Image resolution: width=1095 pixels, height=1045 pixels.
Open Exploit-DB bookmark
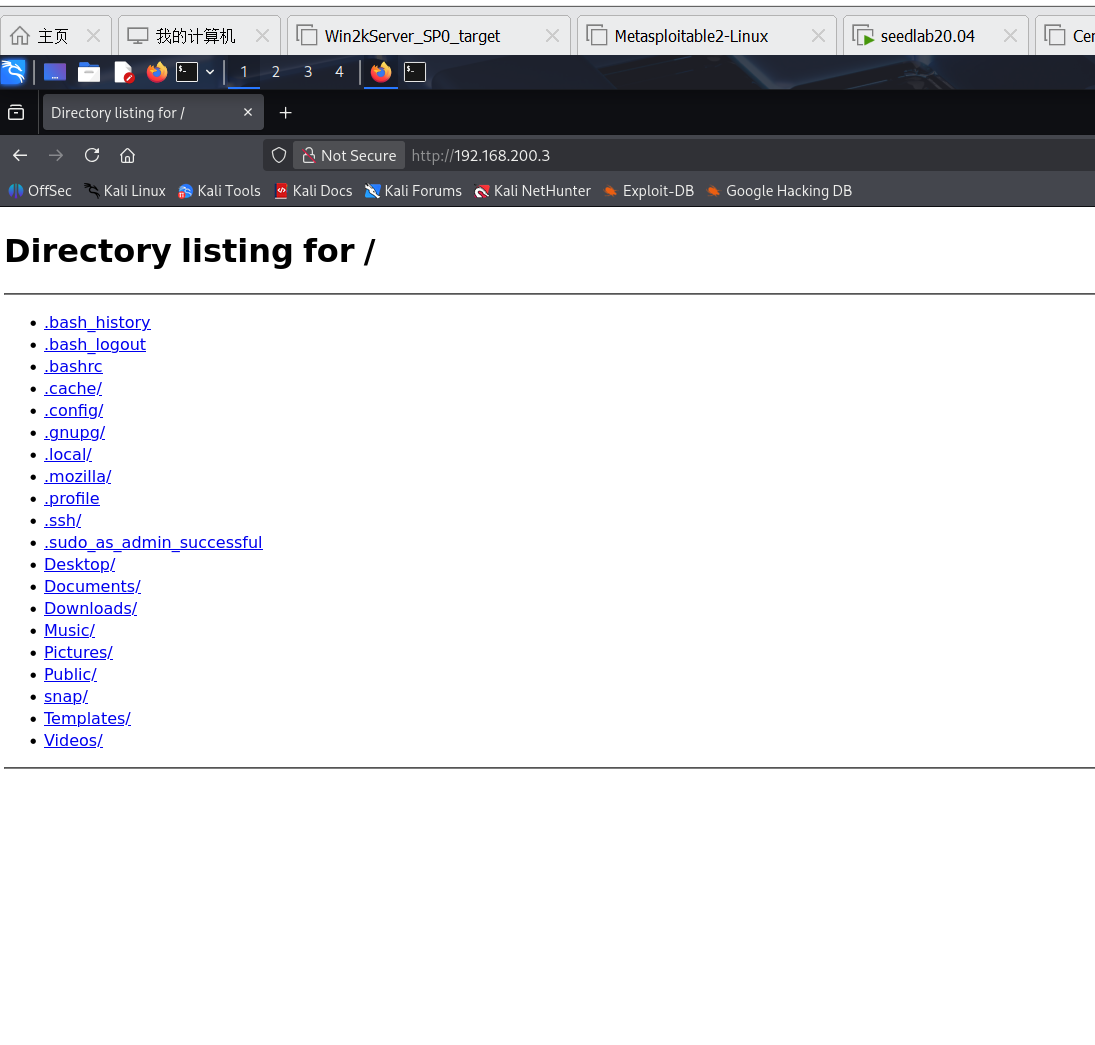pos(649,191)
